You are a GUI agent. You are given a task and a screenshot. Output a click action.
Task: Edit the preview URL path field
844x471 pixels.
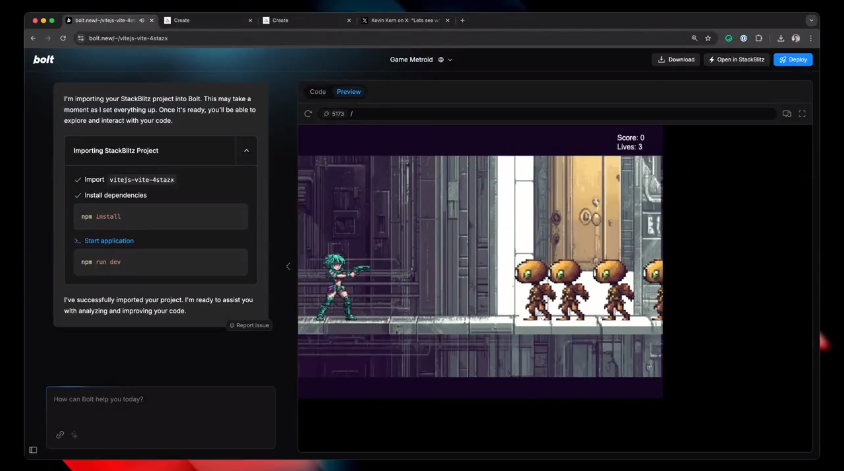[x=560, y=114]
